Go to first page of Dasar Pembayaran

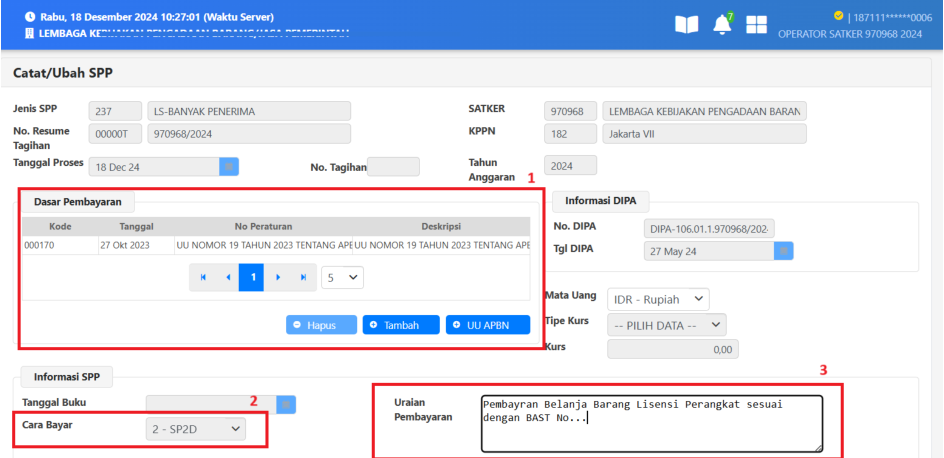point(203,277)
